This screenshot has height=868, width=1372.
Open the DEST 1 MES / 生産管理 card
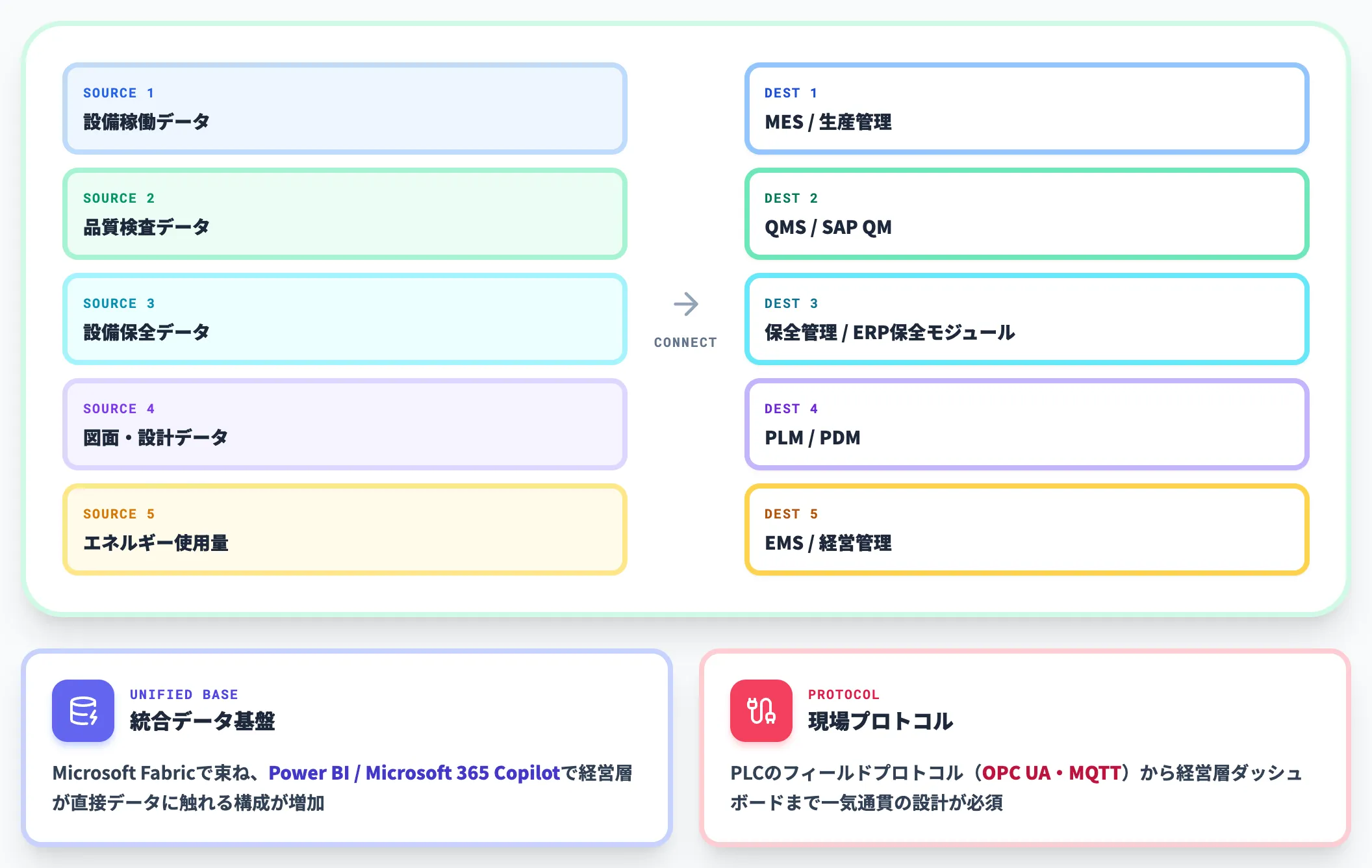point(1026,108)
